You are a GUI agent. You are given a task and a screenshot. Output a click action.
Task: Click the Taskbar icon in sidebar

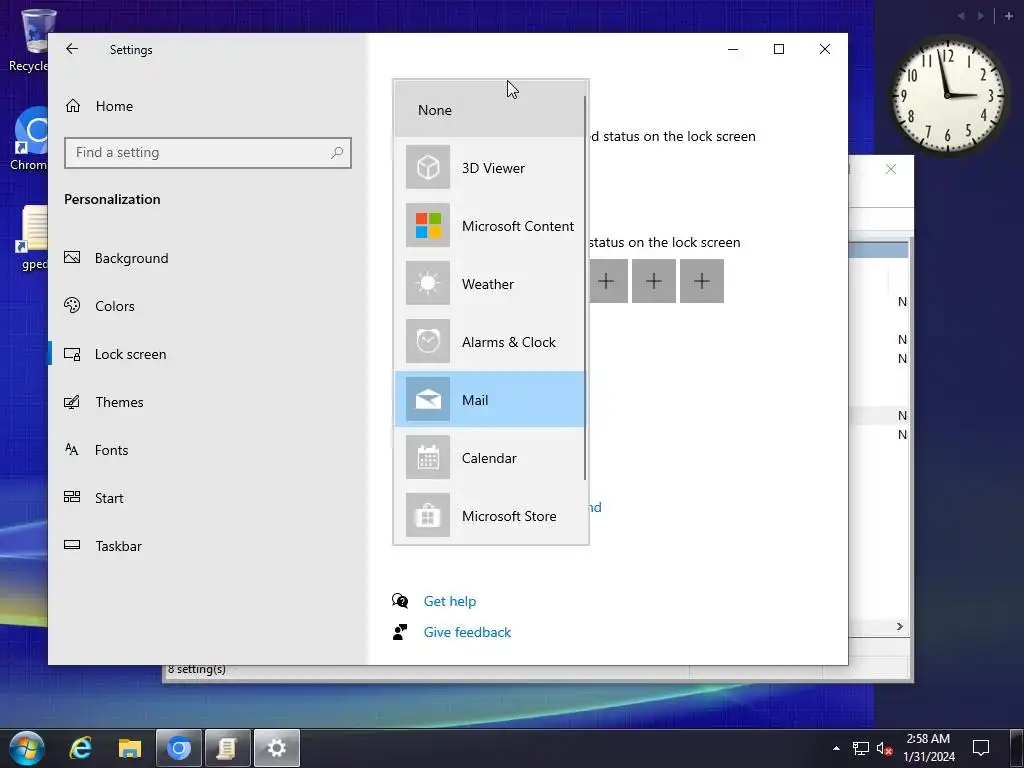(72, 545)
